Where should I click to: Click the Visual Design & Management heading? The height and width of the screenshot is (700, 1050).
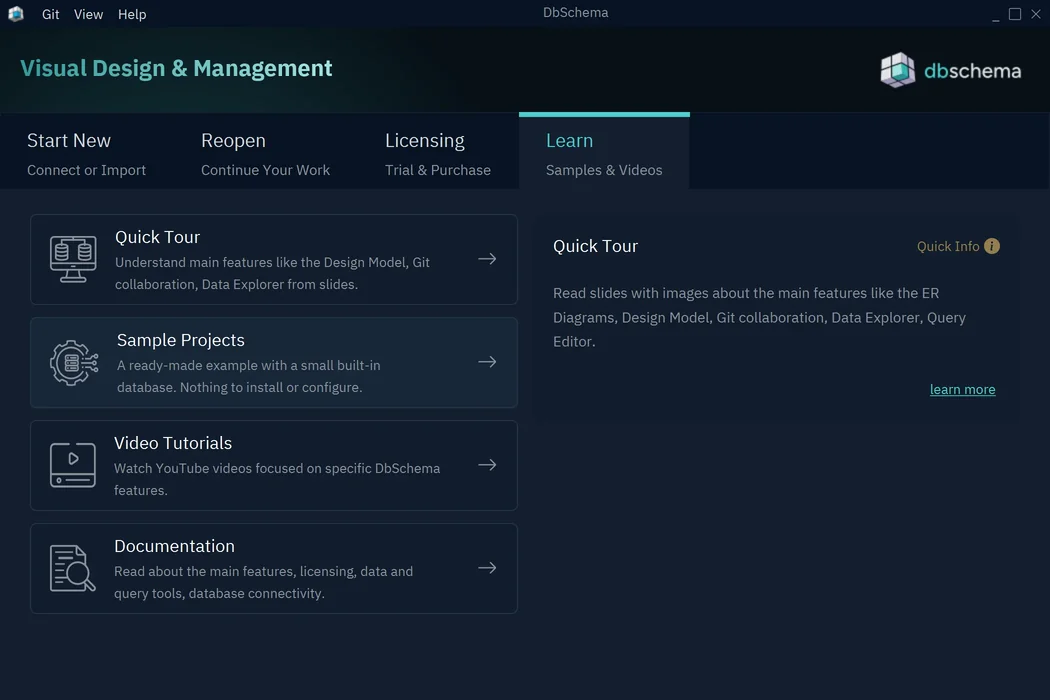click(x=176, y=68)
